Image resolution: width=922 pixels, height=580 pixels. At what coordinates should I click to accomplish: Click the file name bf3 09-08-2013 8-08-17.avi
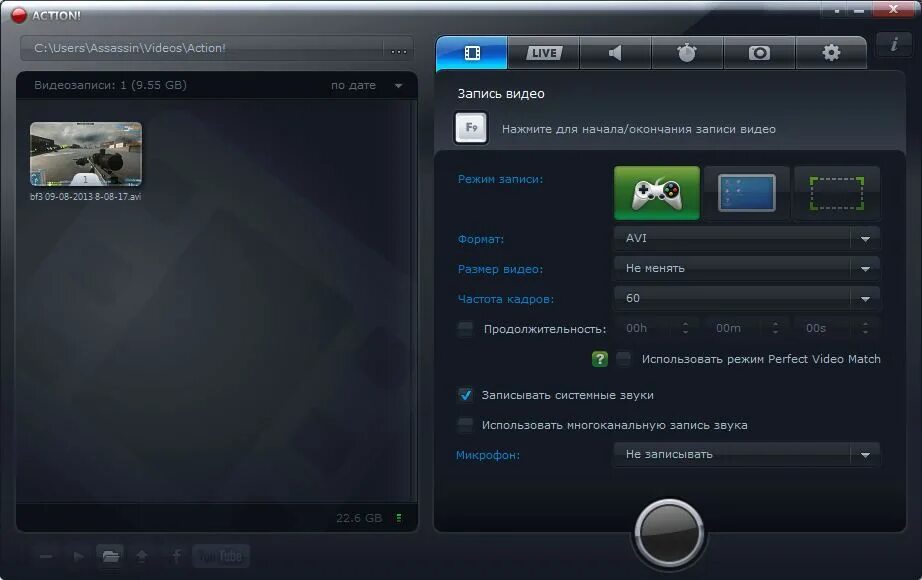click(86, 196)
